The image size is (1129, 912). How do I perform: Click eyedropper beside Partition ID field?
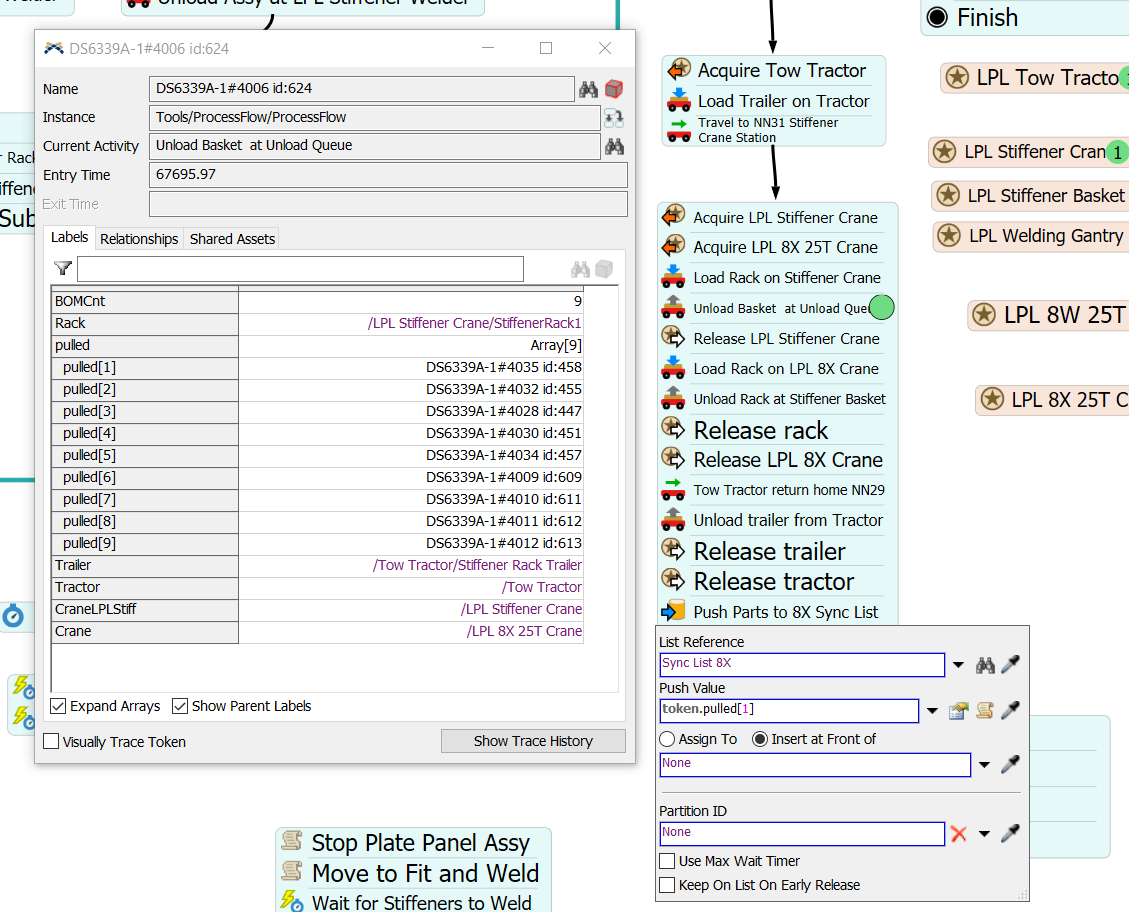[x=1011, y=833]
